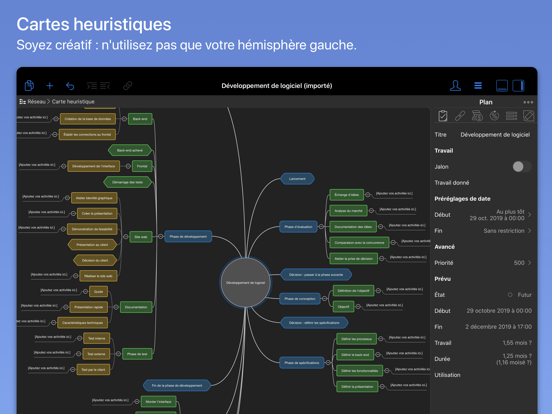Select the 'Phase de développement' node

coord(188,237)
